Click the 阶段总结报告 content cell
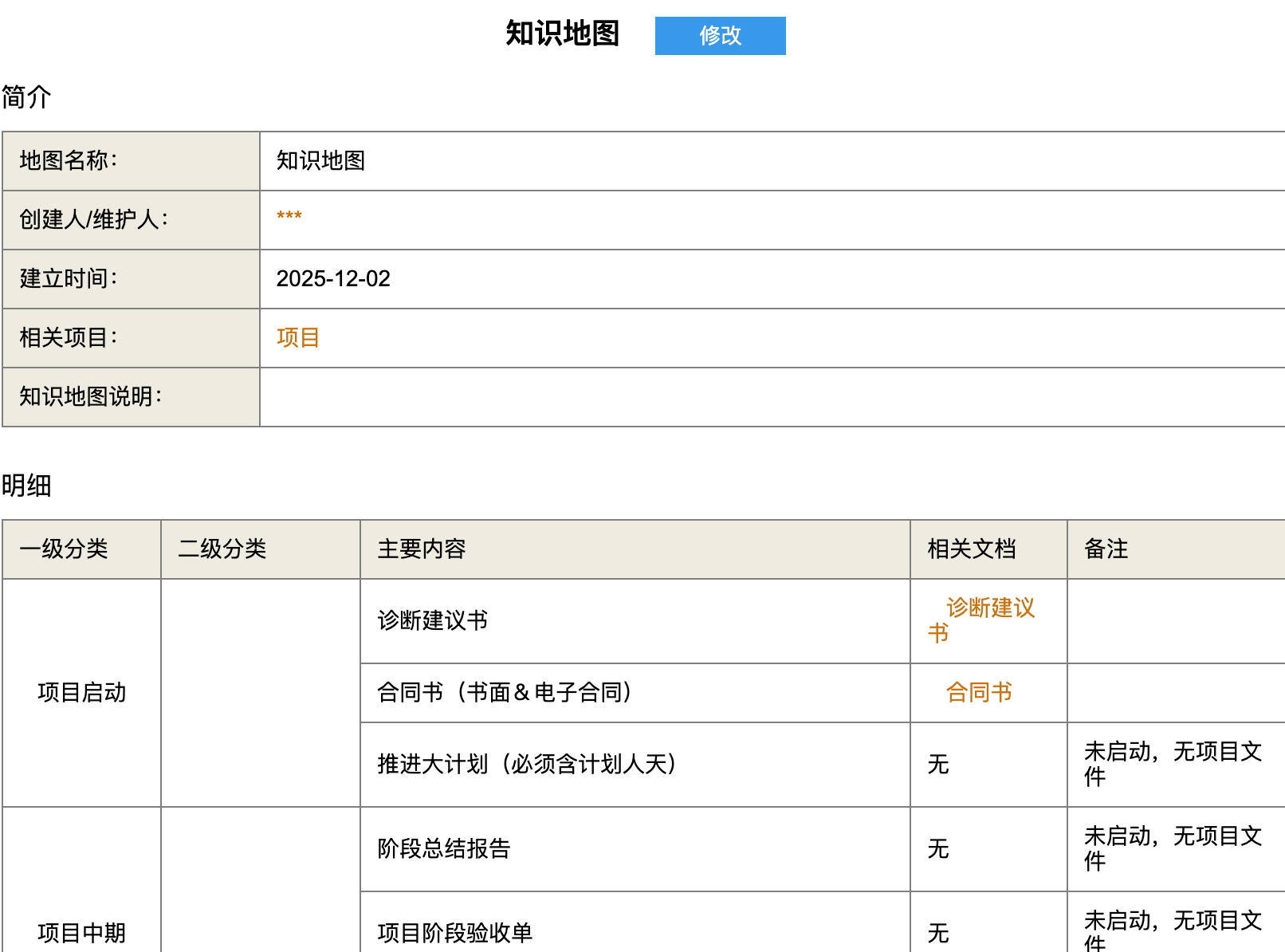Viewport: 1285px width, 952px height. (x=443, y=849)
